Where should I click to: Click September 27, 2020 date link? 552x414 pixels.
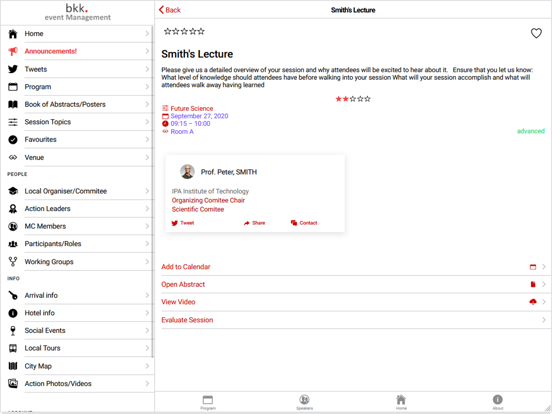[x=199, y=116]
